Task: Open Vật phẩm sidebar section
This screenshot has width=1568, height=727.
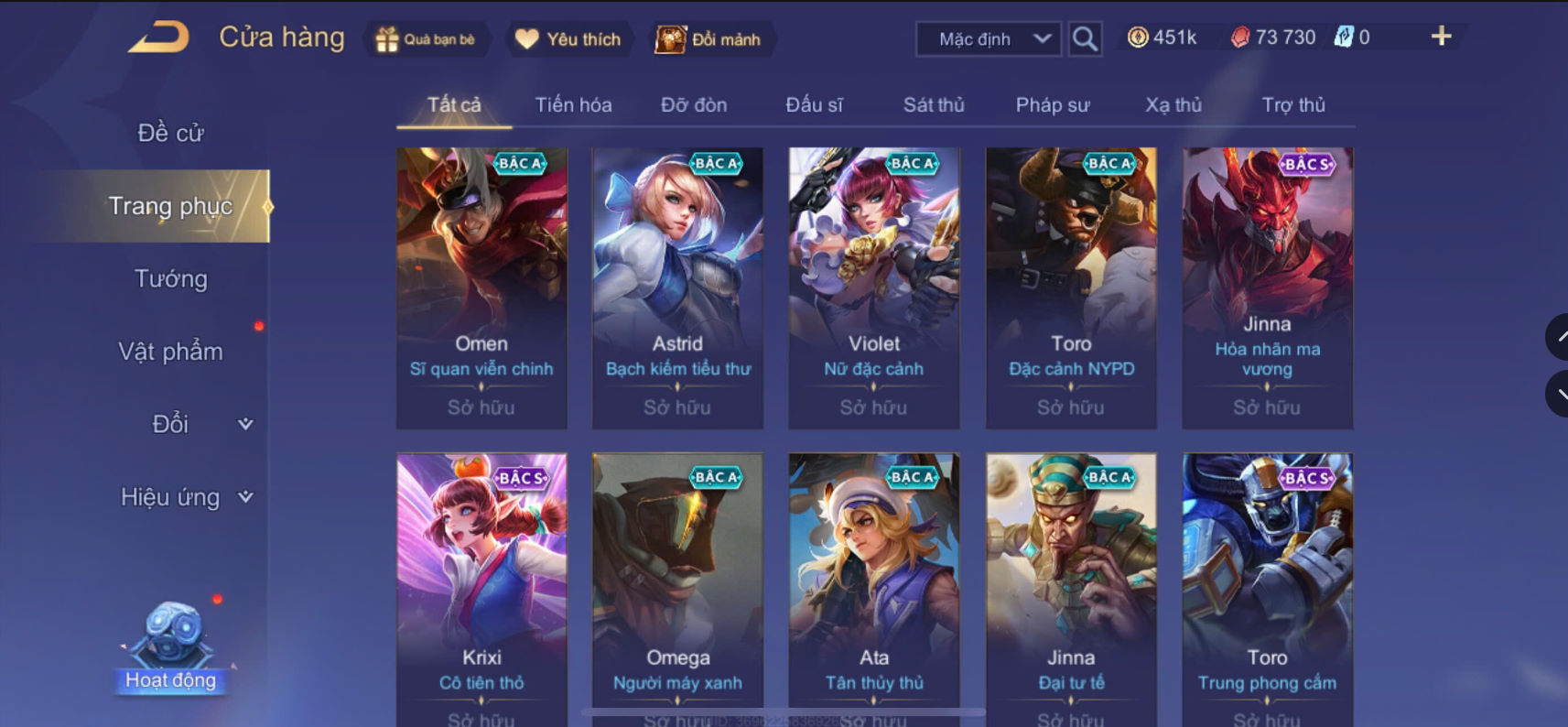Action: point(170,352)
